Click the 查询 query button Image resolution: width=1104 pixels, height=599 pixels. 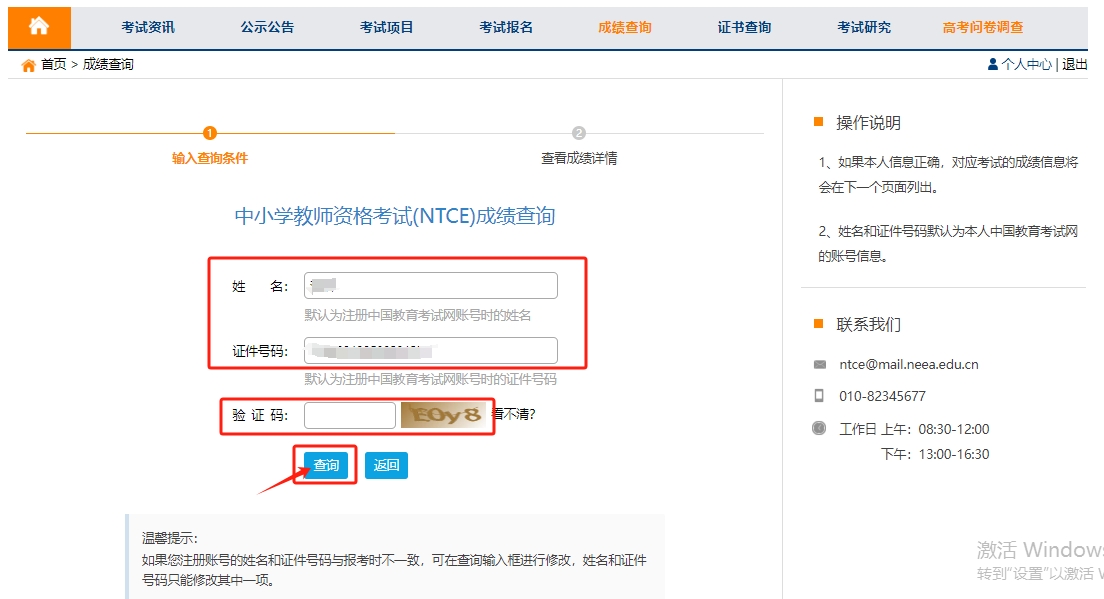pyautogui.click(x=326, y=464)
